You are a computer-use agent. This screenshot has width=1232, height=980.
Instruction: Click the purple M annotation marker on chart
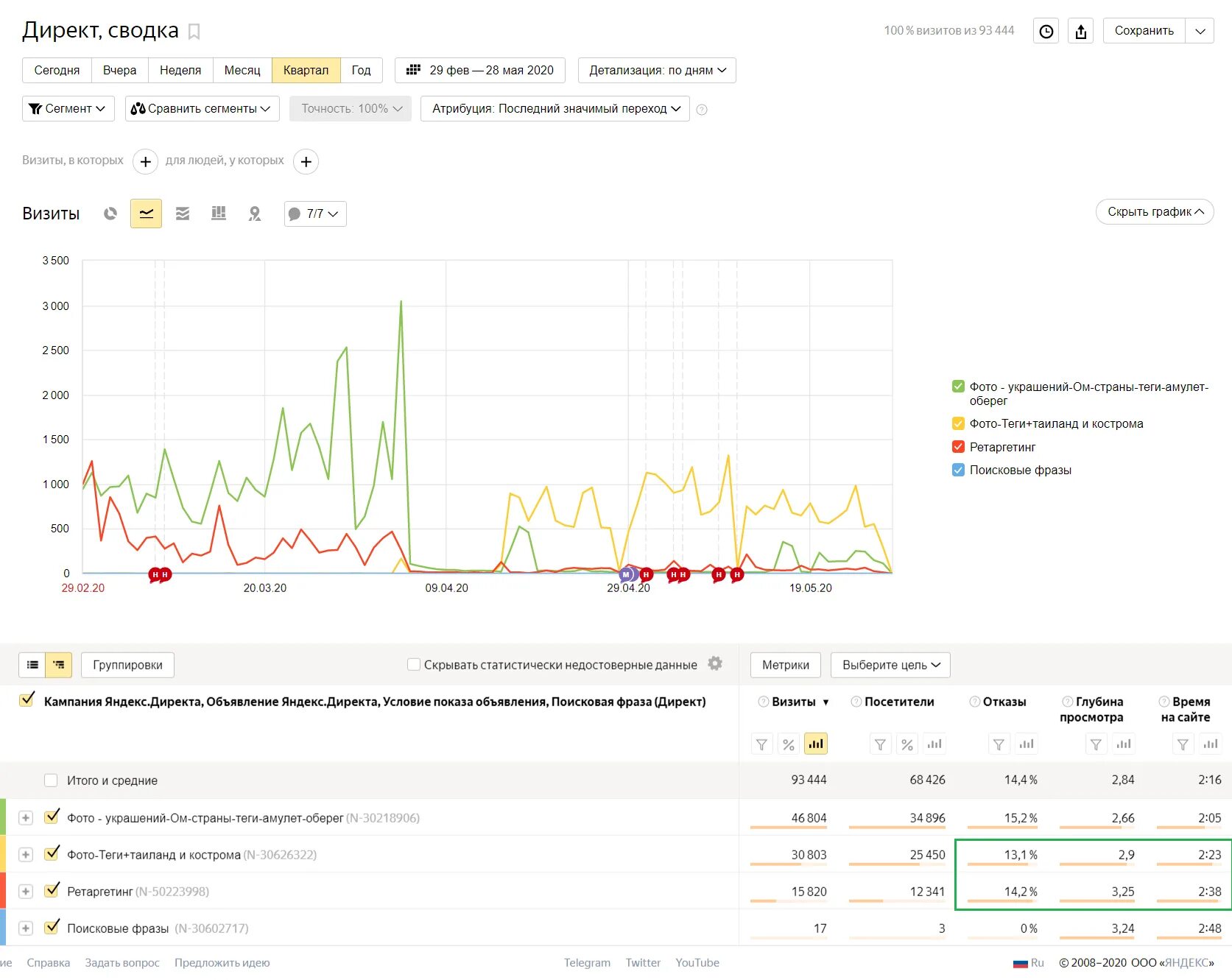626,574
